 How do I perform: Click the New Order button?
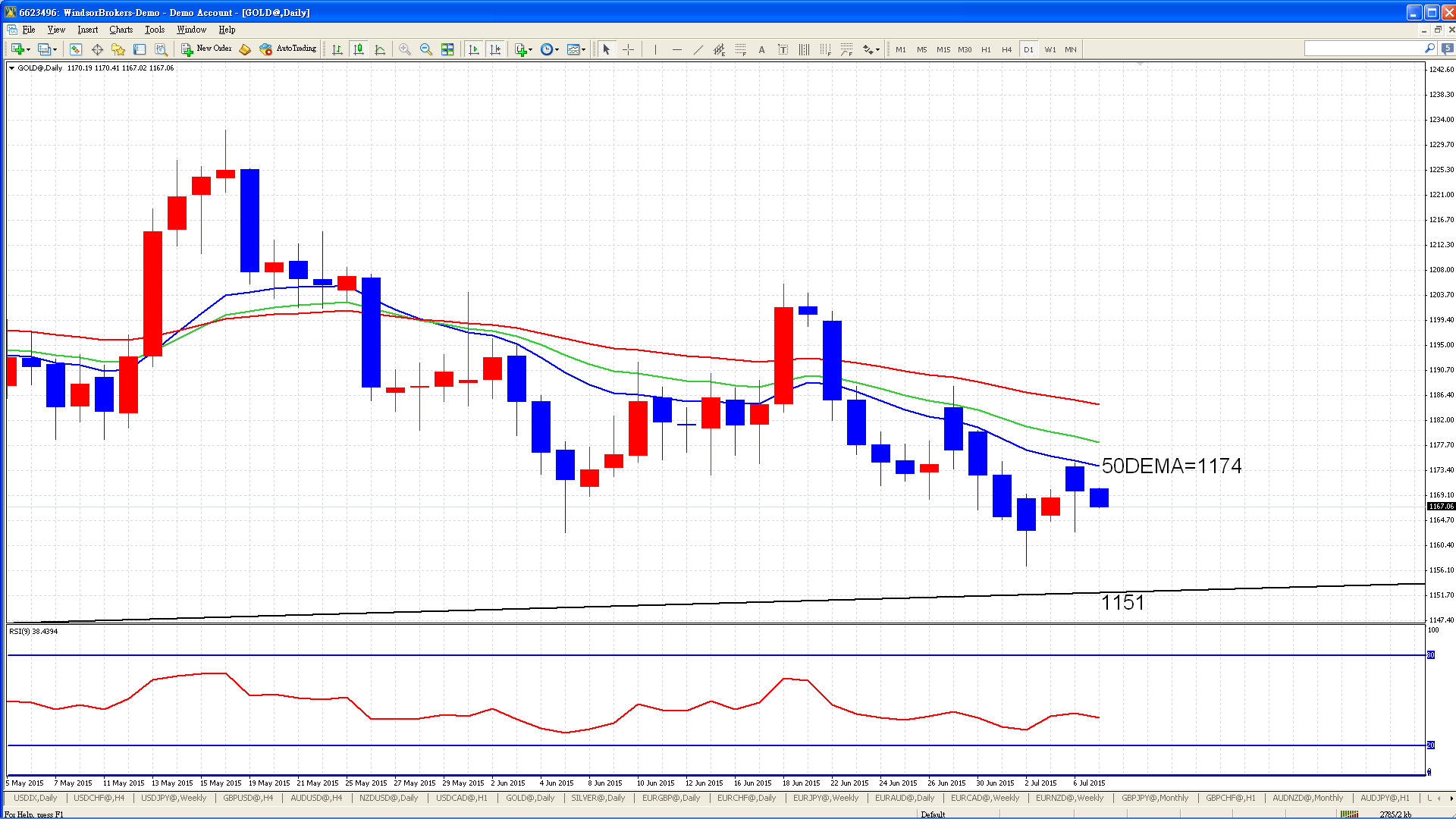206,49
